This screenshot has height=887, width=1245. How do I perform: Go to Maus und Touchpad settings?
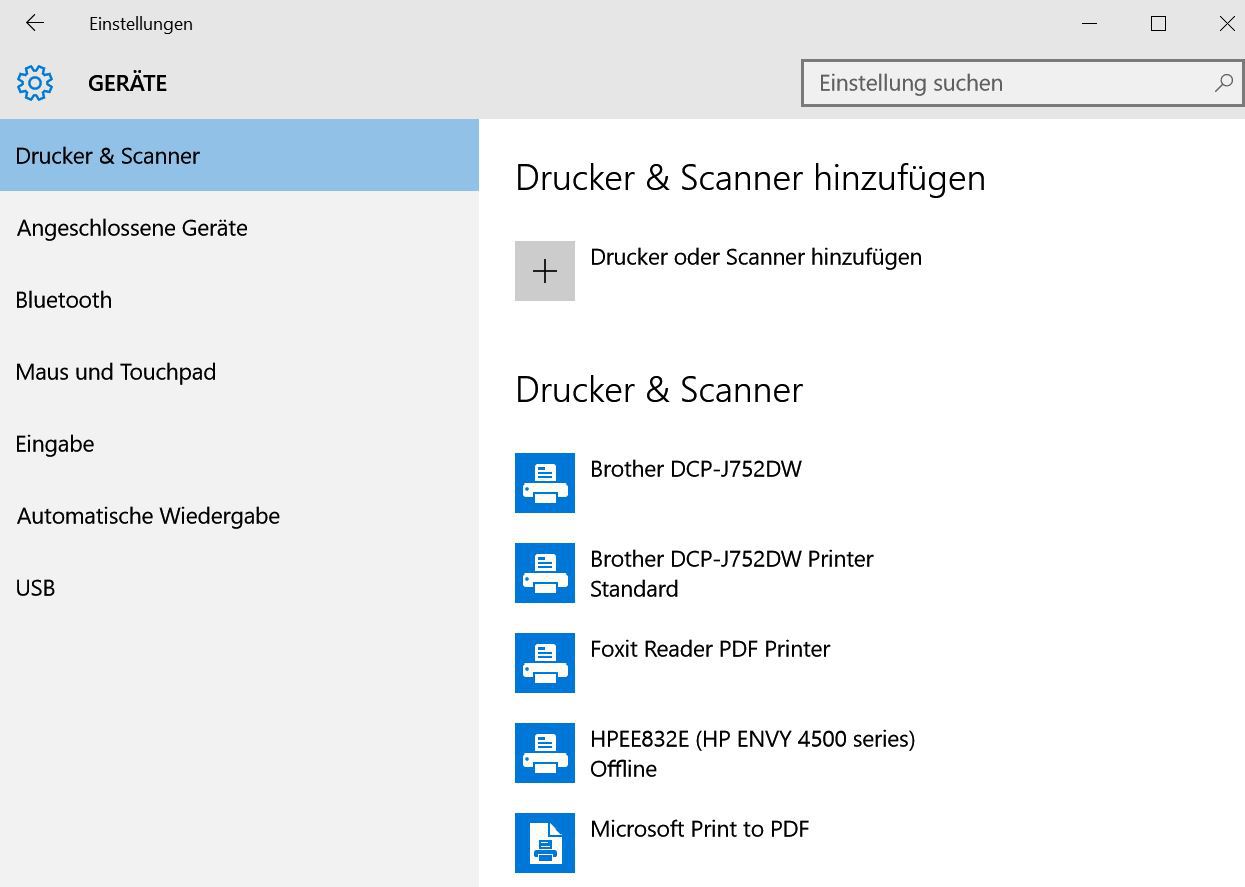pos(116,372)
